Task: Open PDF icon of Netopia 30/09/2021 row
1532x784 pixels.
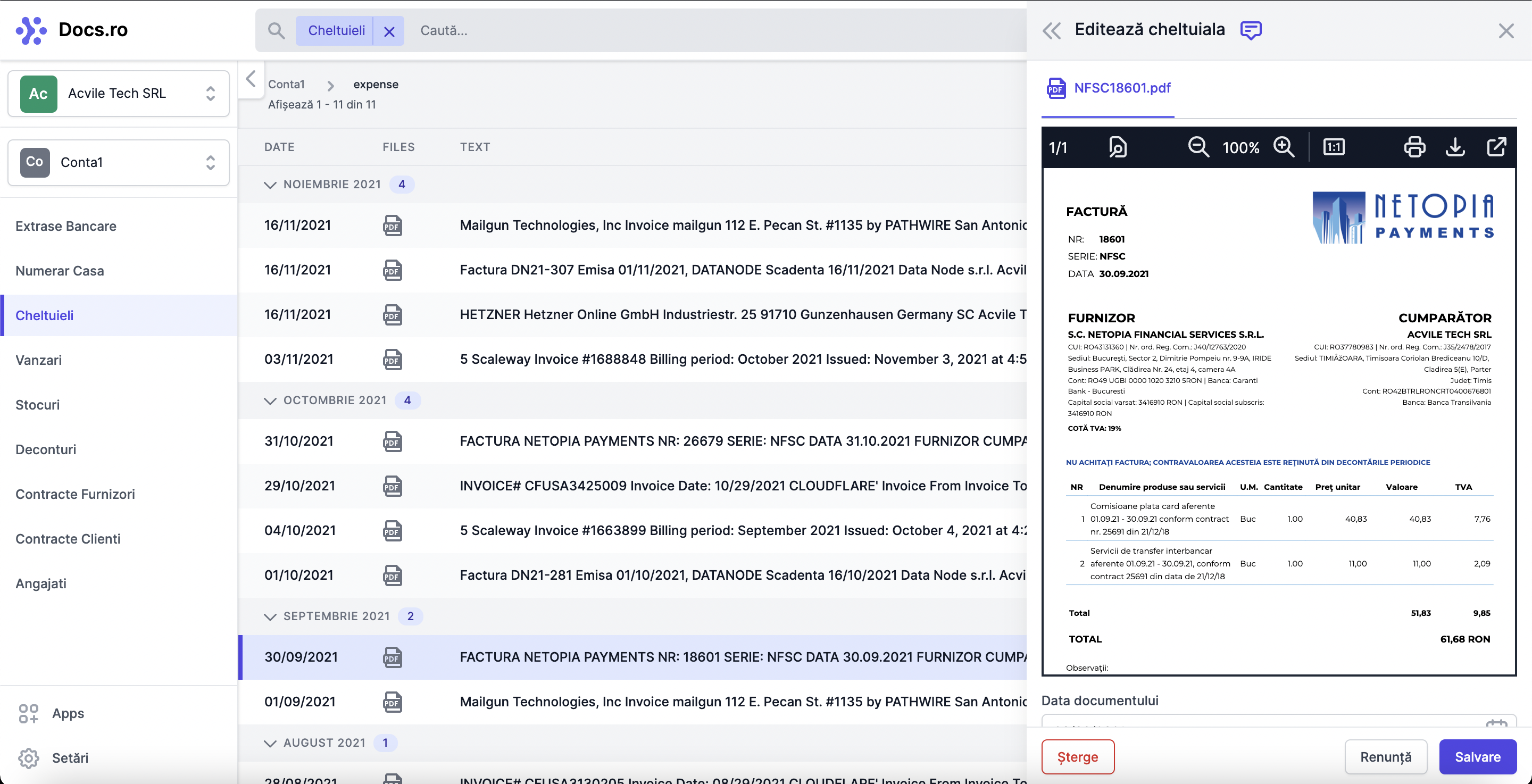Action: pos(393,657)
